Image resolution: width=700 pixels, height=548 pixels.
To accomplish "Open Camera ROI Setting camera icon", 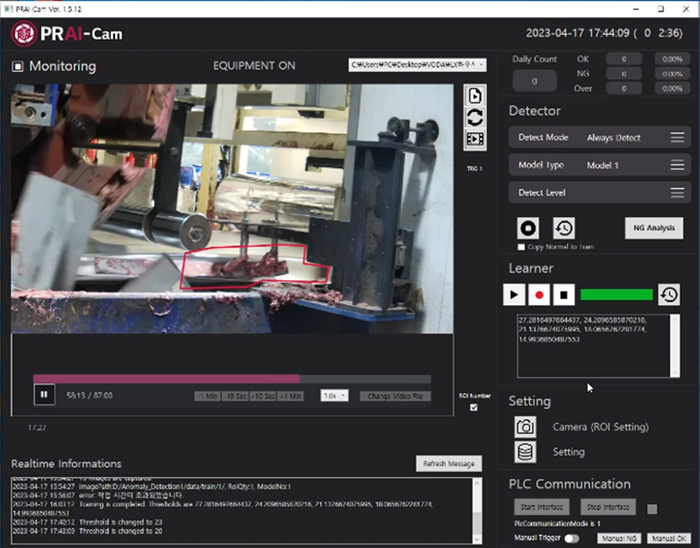I will 525,427.
